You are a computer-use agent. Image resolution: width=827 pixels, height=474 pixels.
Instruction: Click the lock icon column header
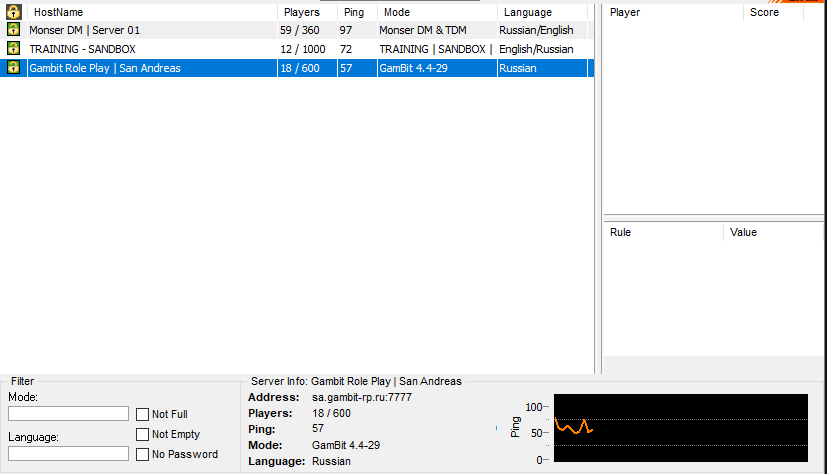(13, 12)
